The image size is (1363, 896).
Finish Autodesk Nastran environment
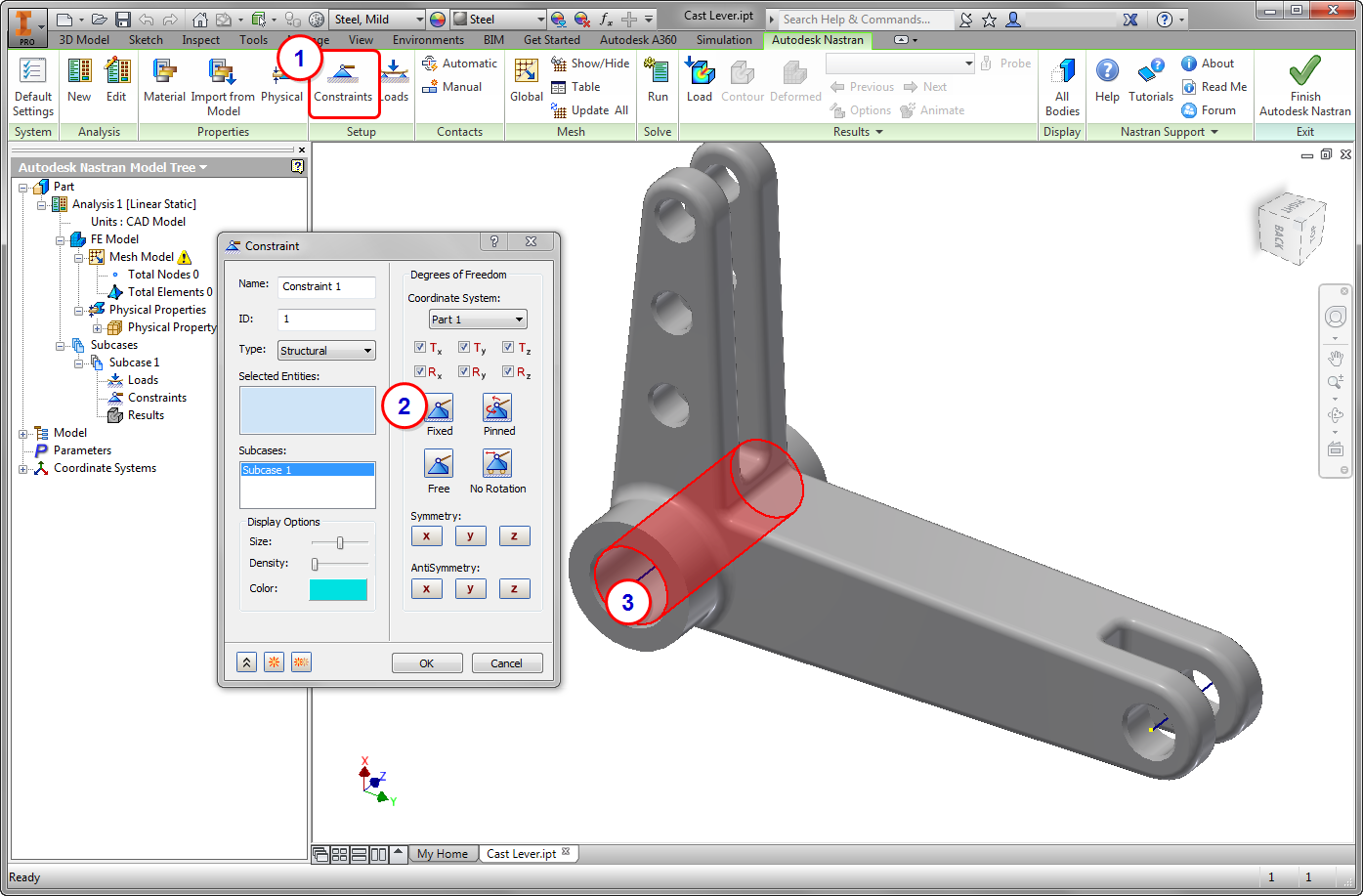(1305, 86)
